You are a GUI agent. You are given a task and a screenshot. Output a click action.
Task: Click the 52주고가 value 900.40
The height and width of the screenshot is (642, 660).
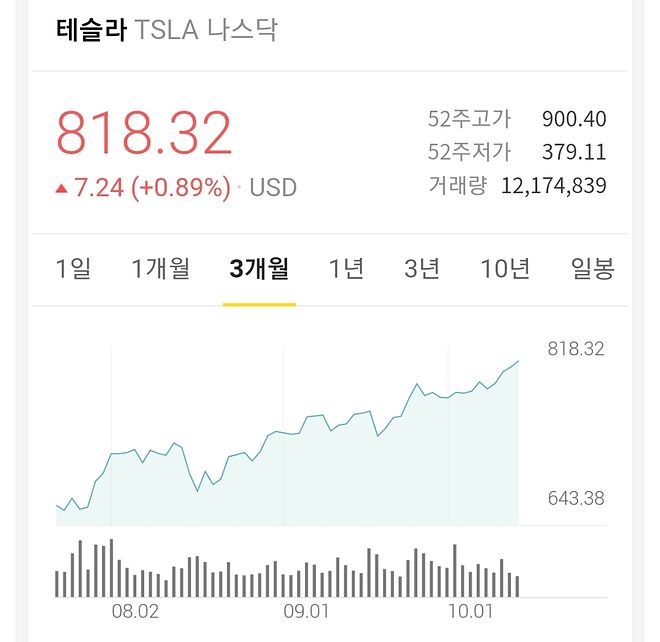(574, 119)
